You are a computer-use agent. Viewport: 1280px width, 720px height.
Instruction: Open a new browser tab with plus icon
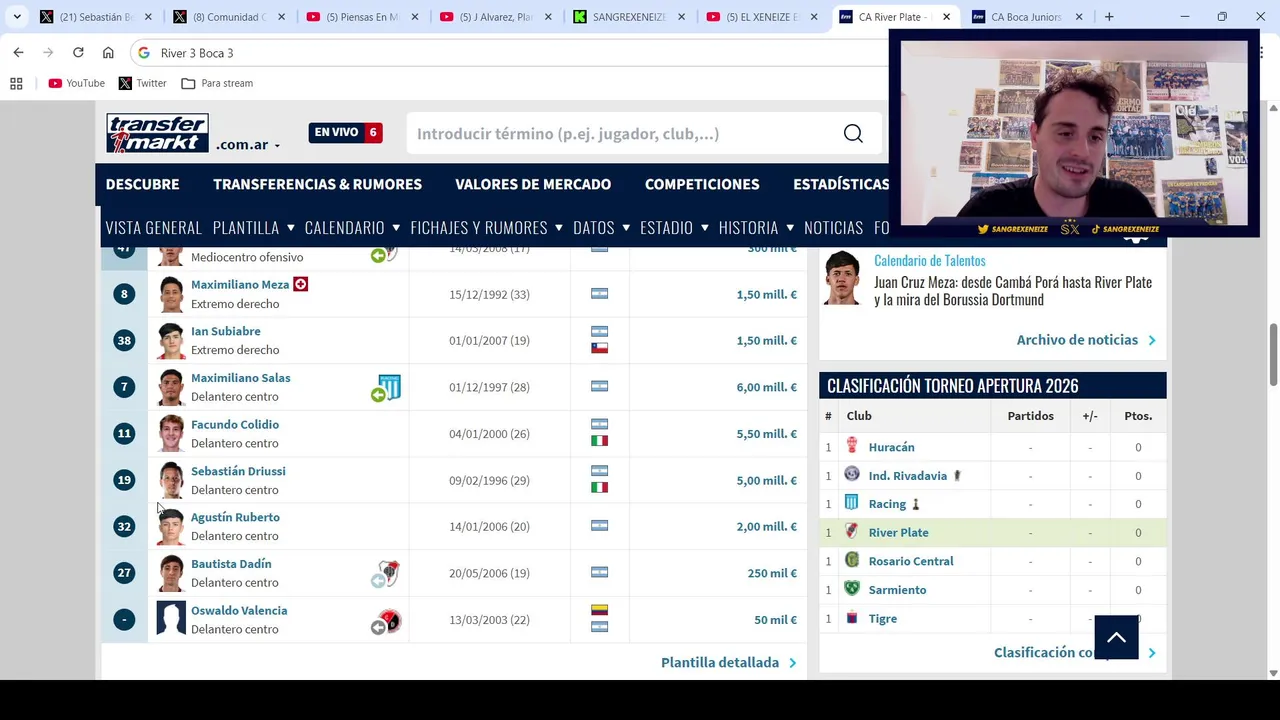[1109, 17]
